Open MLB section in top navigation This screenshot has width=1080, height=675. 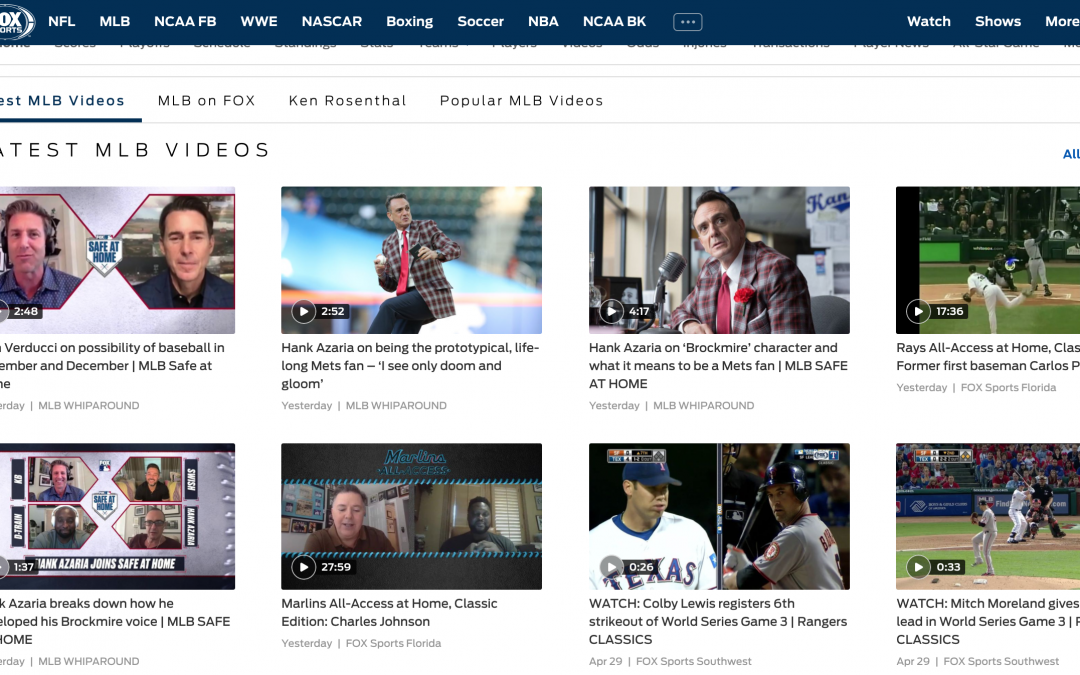pos(114,21)
